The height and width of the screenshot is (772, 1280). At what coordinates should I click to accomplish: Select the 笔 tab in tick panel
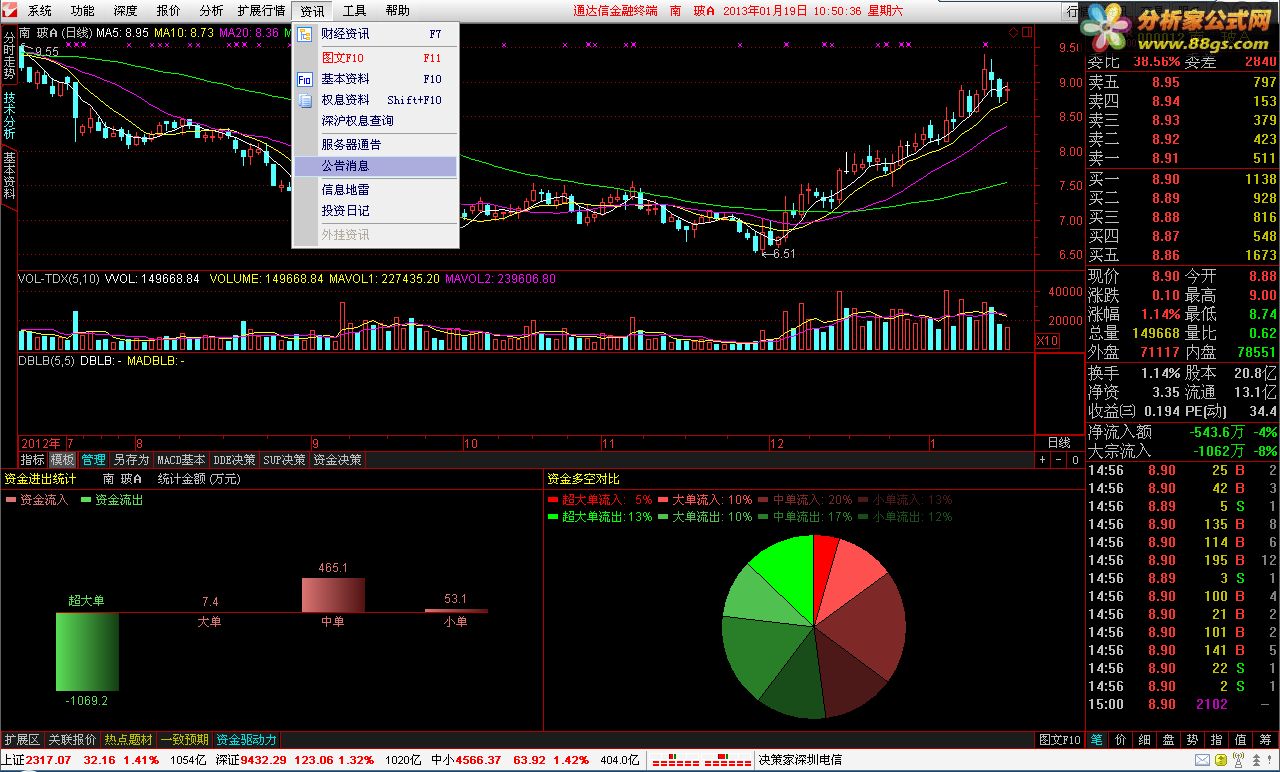[x=1097, y=740]
